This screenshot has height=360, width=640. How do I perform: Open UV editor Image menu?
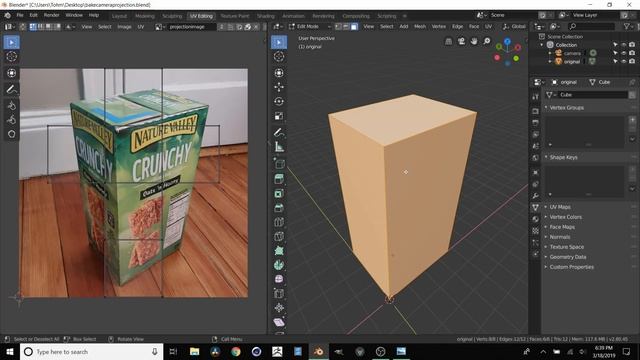point(124,27)
